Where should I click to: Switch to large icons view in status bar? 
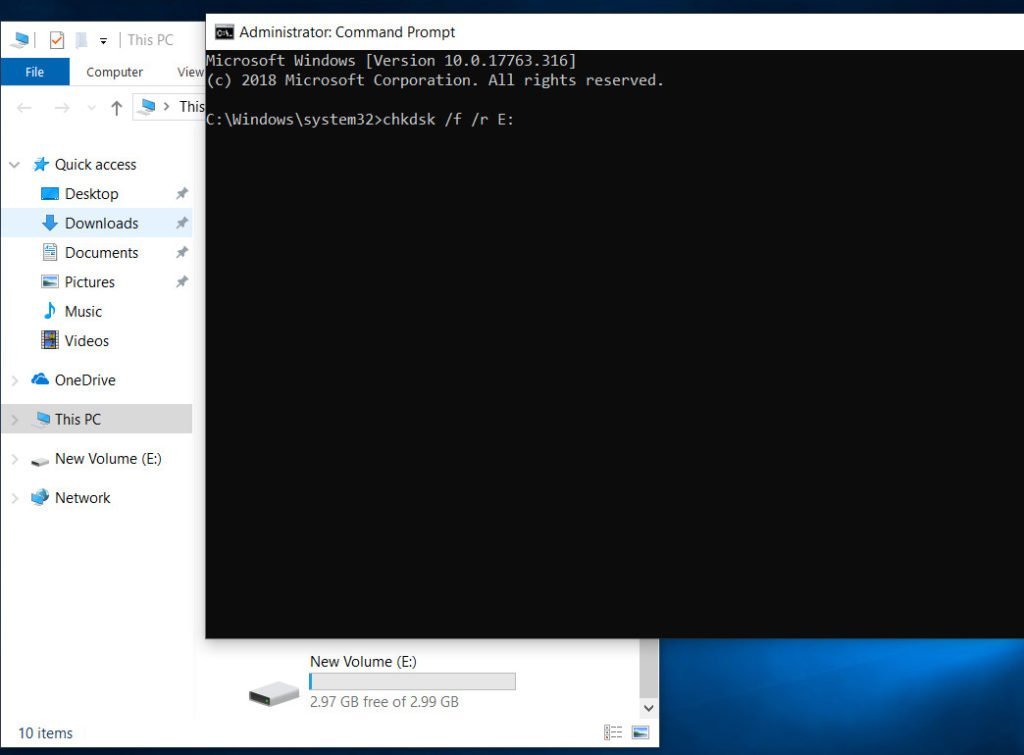click(641, 733)
